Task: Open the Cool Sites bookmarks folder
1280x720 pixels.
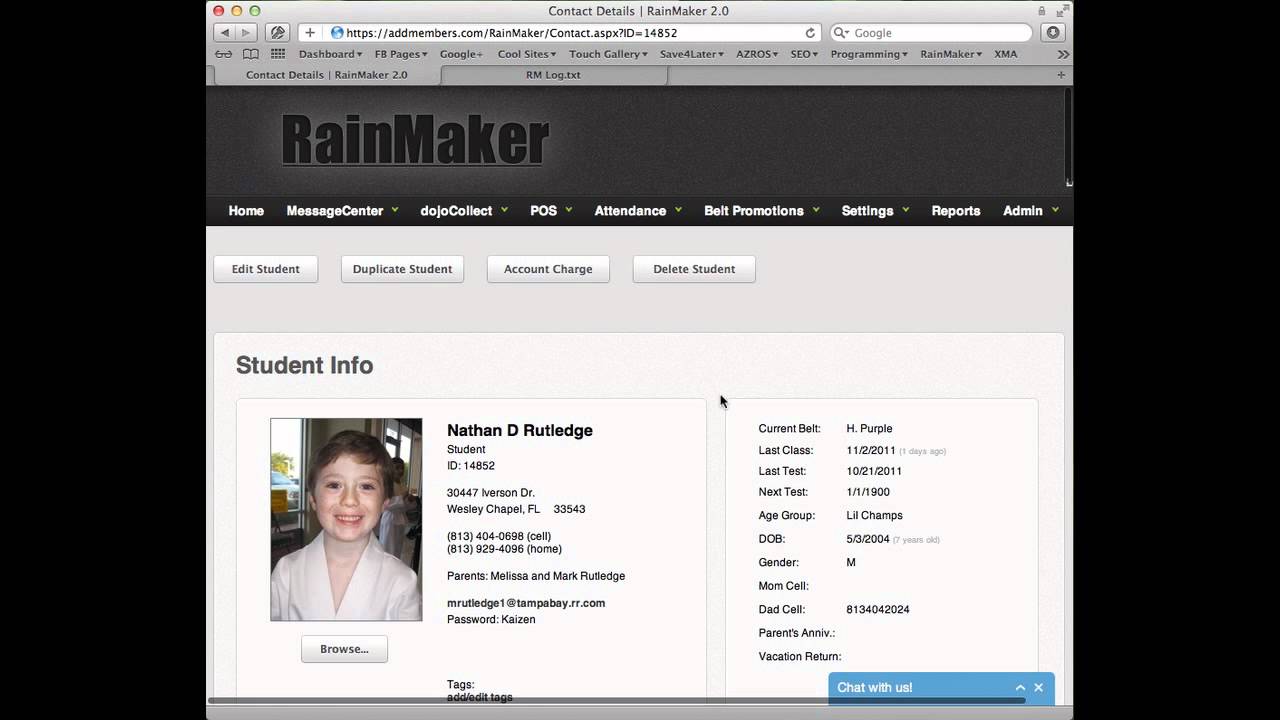Action: [526, 54]
